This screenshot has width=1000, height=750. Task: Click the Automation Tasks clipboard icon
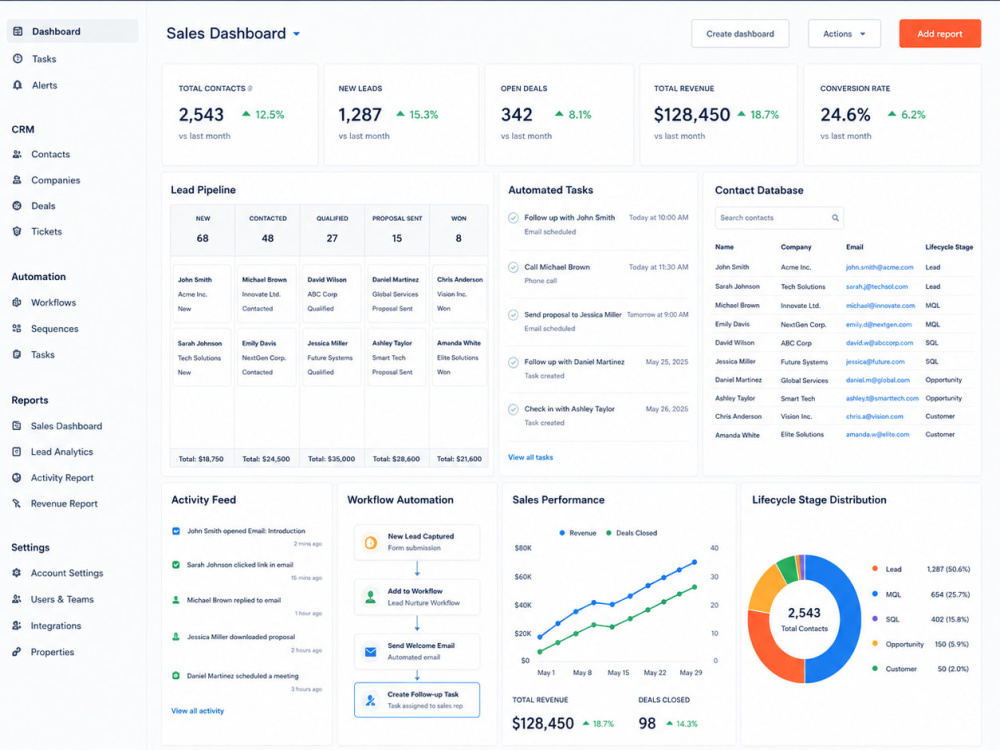[17, 355]
